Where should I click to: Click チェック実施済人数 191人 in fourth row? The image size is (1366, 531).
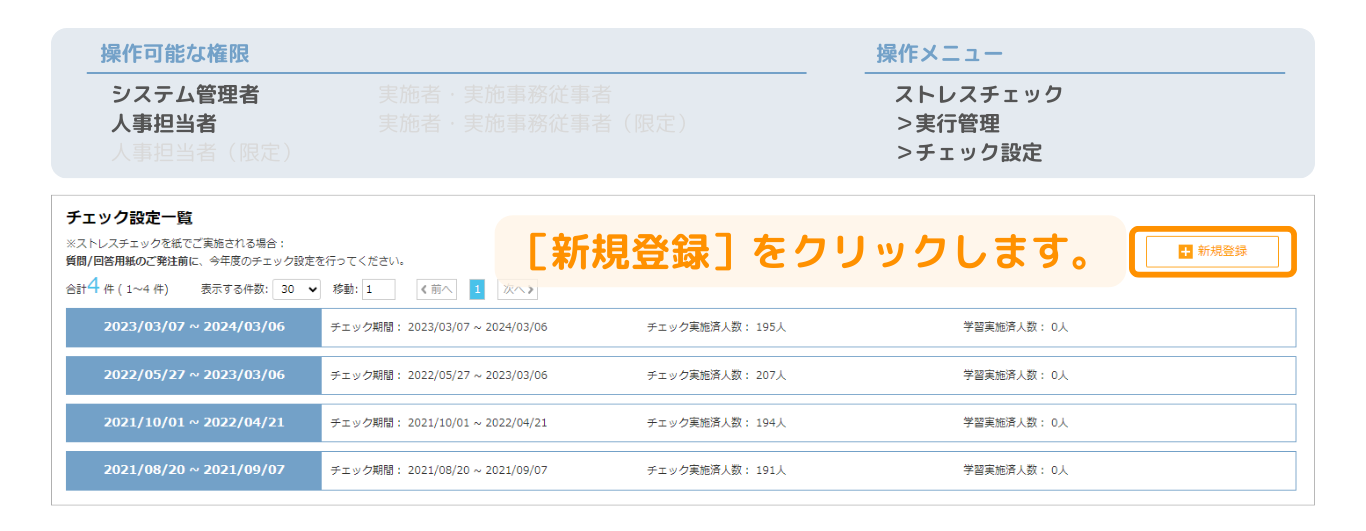716,471
